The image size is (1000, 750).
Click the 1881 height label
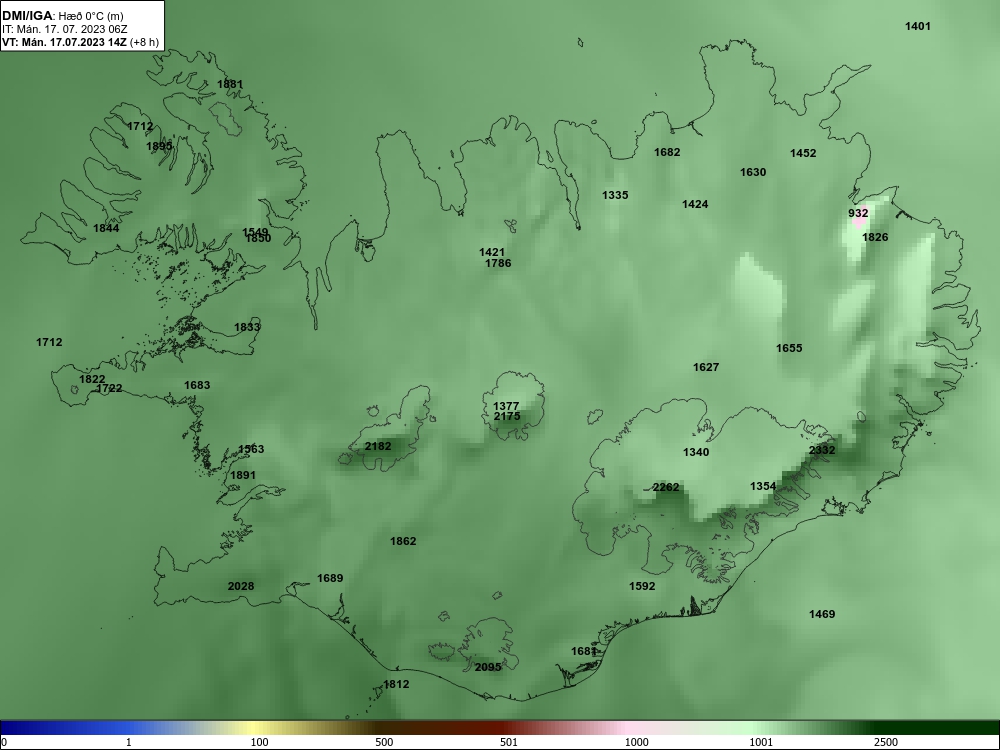tap(230, 84)
